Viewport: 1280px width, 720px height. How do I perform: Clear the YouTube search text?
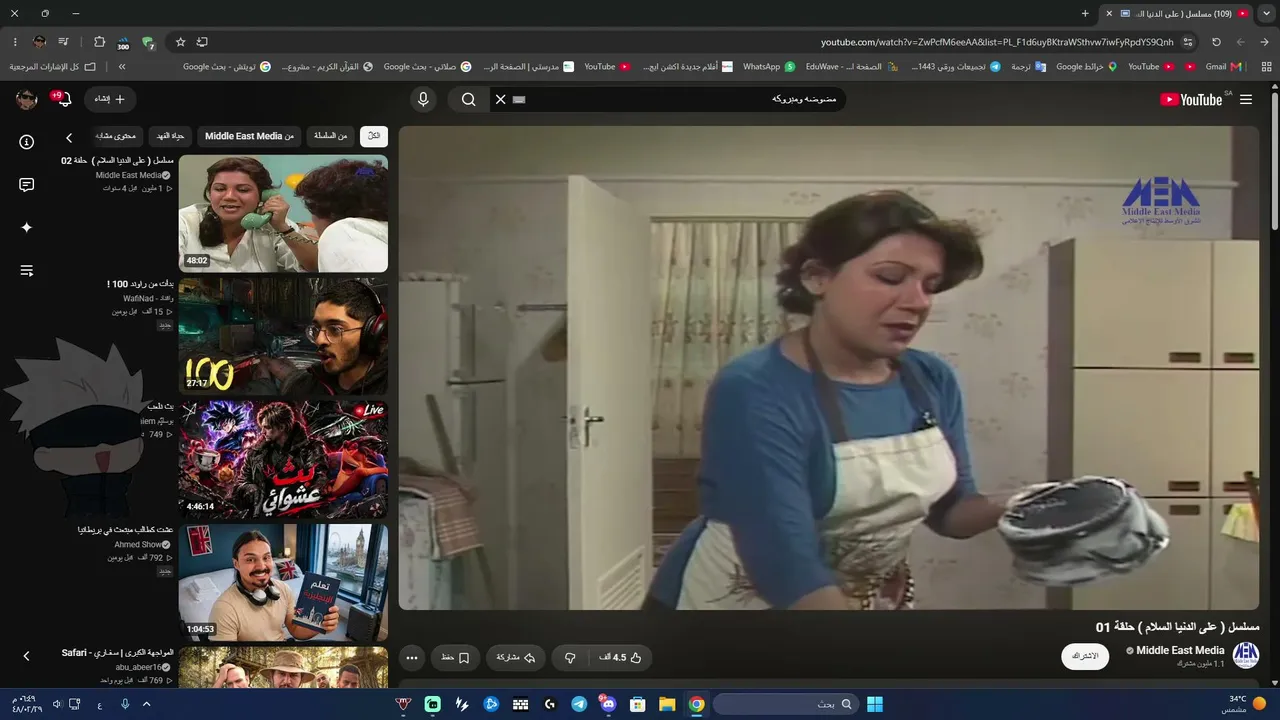coord(501,99)
